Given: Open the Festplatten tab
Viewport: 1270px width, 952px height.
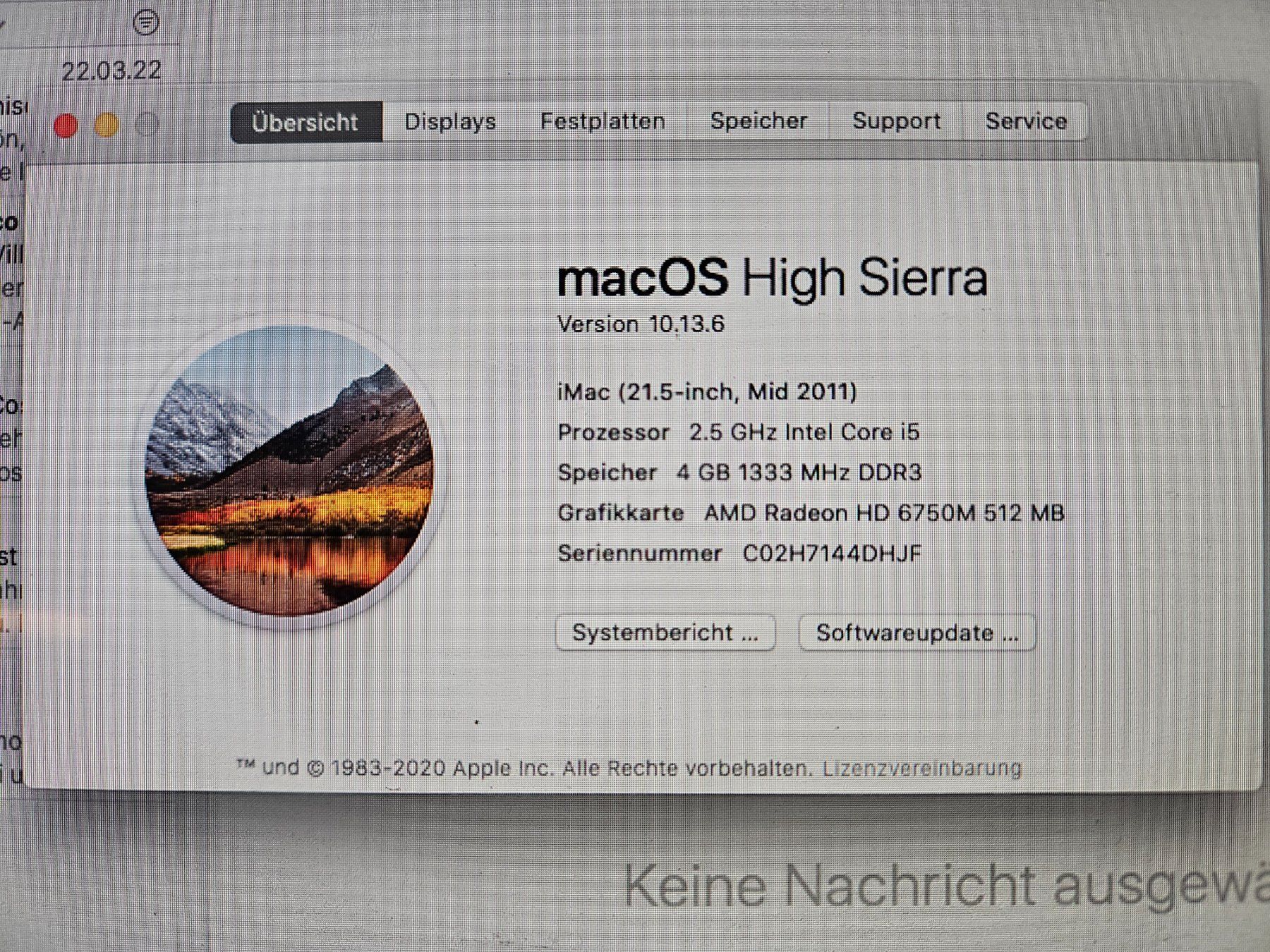Looking at the screenshot, I should 603,121.
